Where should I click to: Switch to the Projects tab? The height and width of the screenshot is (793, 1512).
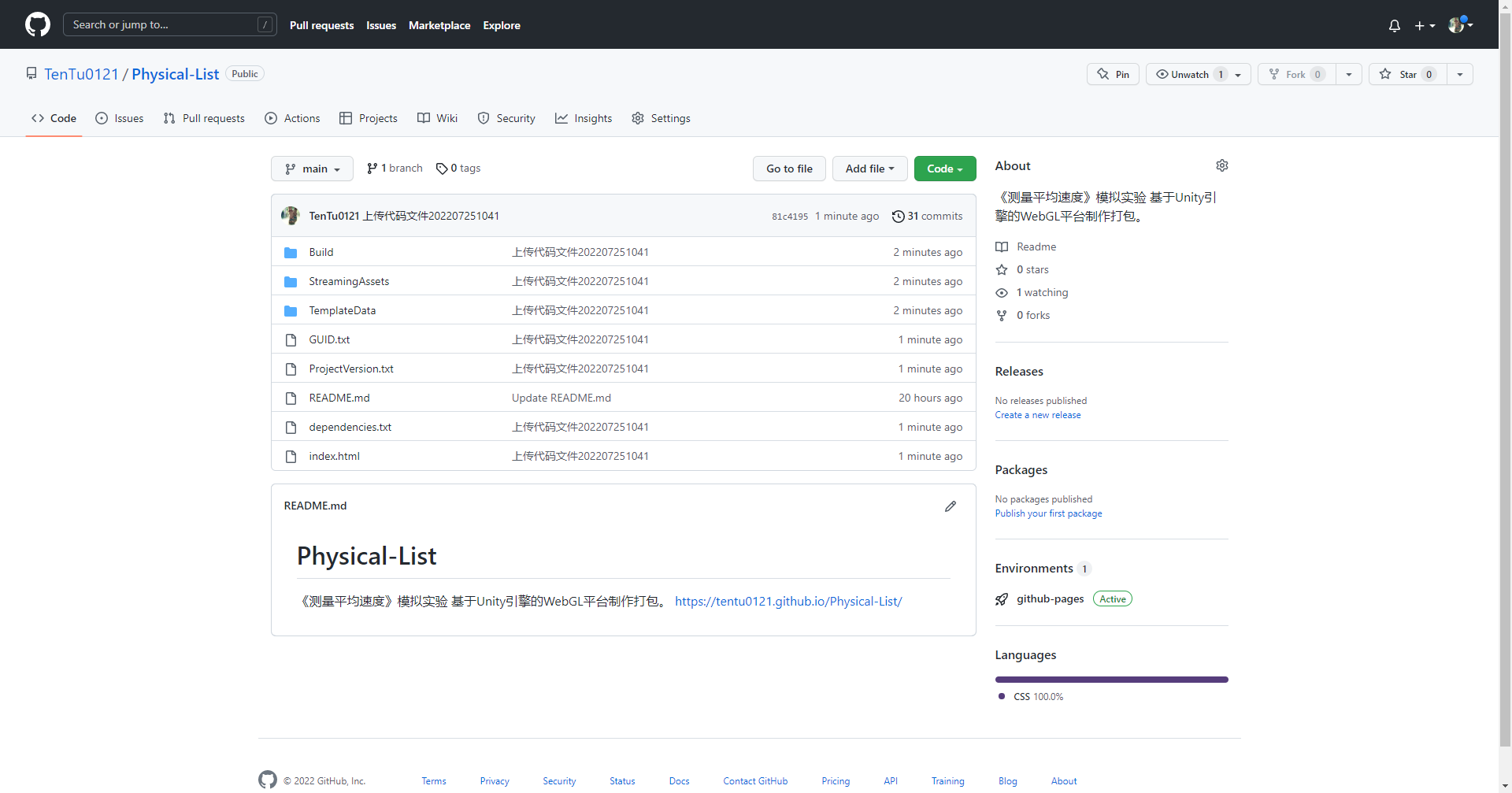pyautogui.click(x=369, y=118)
